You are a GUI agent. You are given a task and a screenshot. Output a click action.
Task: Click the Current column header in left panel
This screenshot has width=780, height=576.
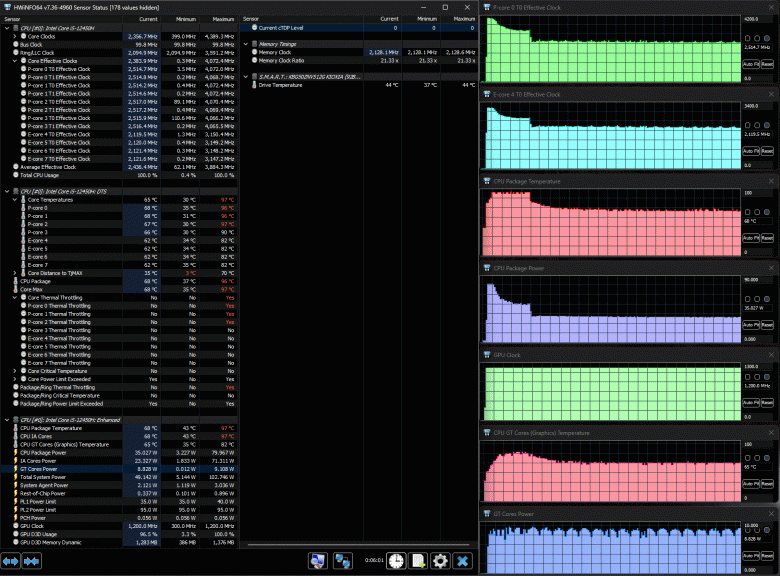point(148,18)
